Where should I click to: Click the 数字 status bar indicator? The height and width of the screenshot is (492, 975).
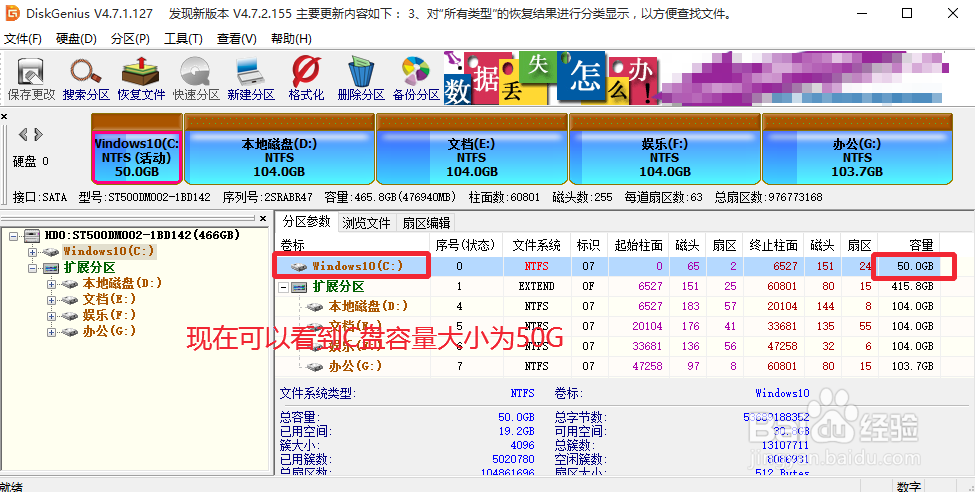point(909,486)
